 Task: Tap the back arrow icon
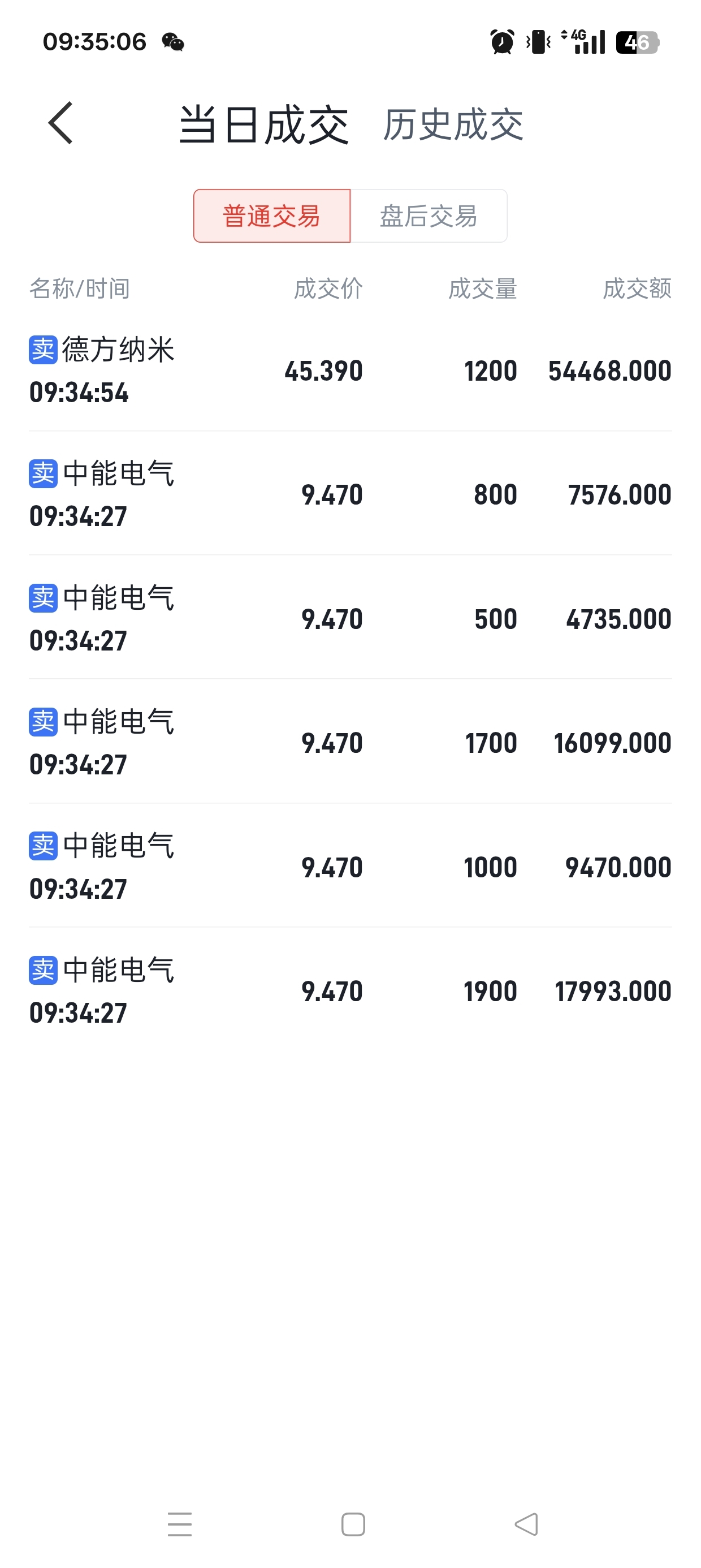point(61,123)
